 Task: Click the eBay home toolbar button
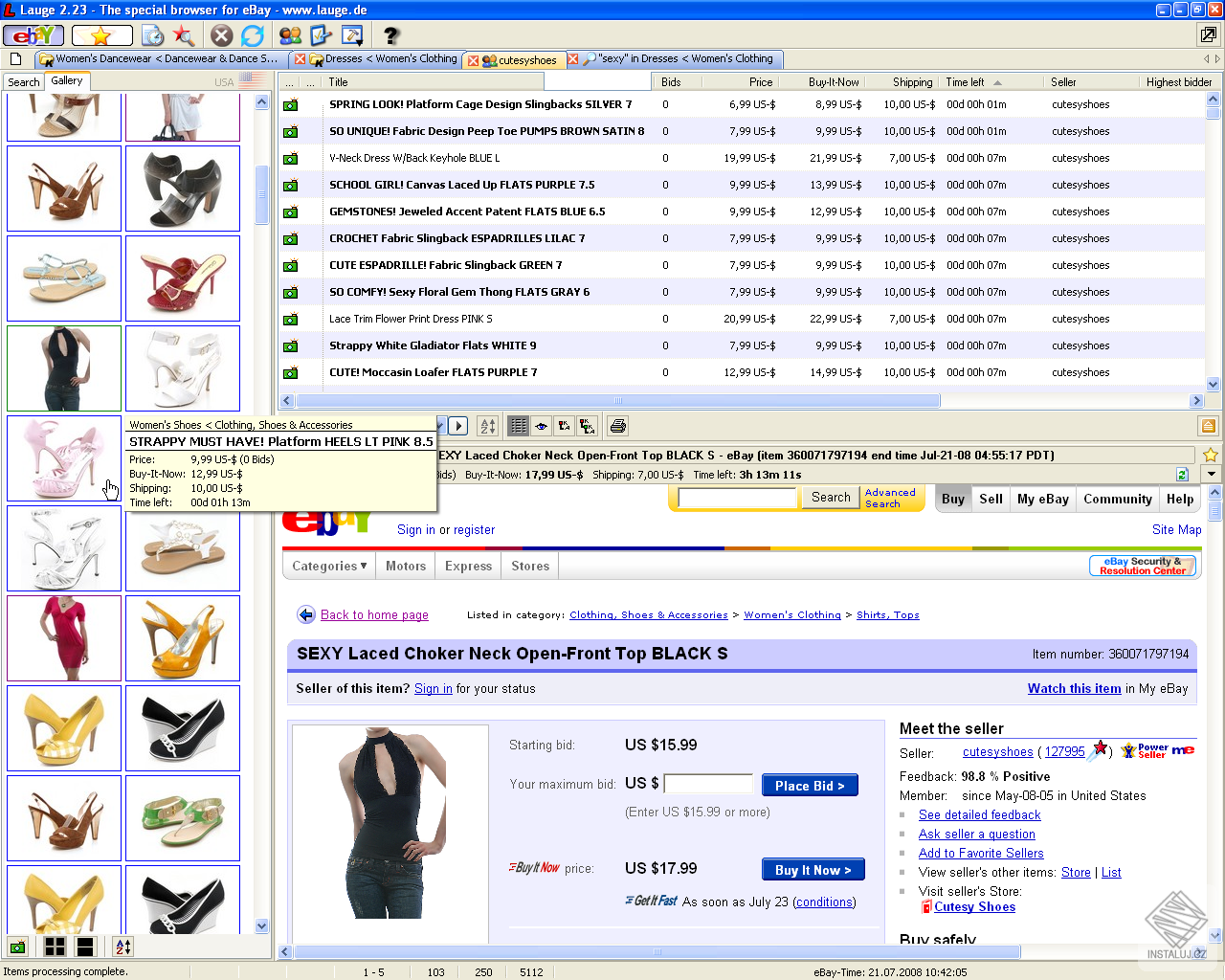pos(33,35)
